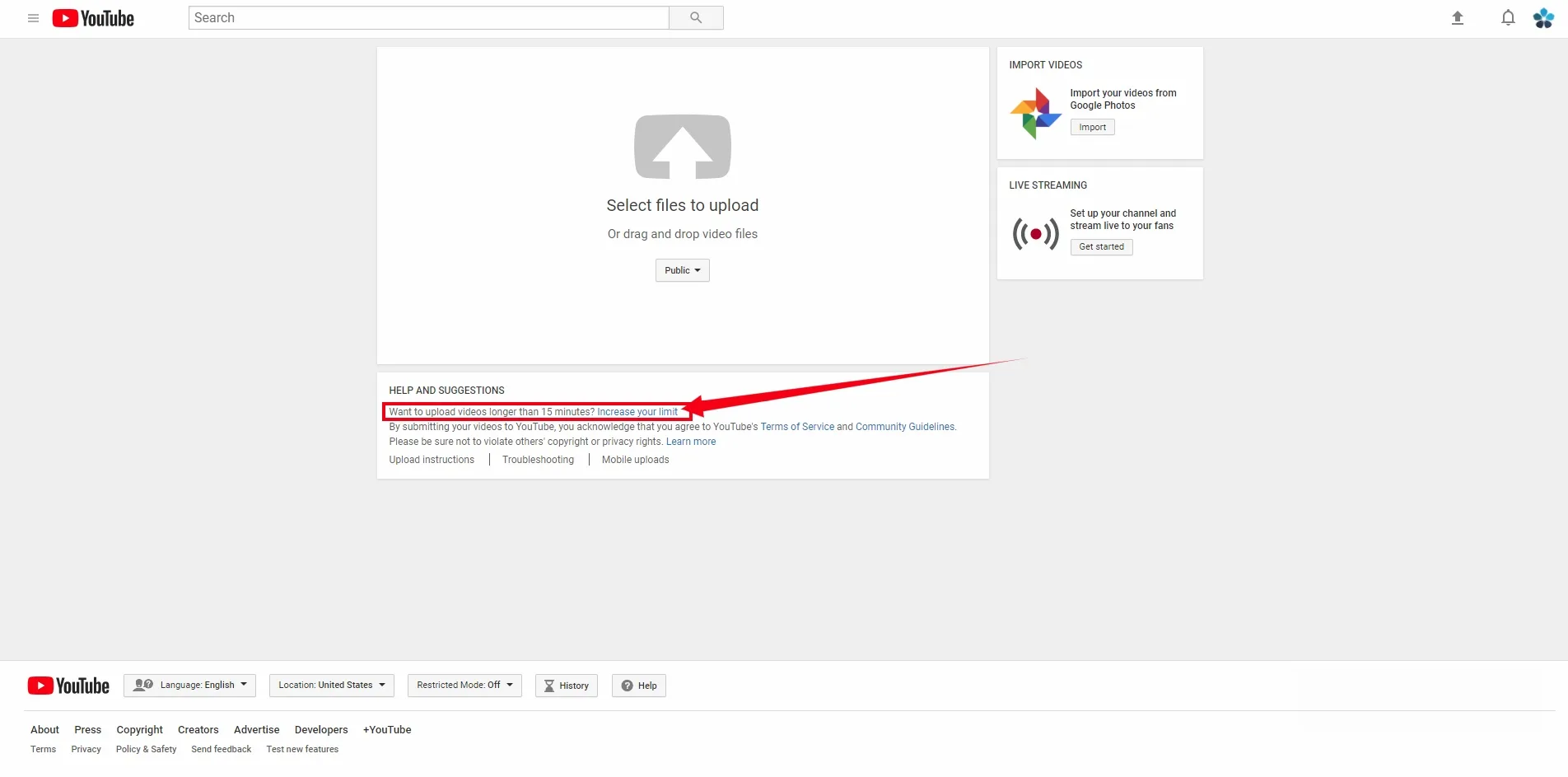Open the About footer link
This screenshot has height=777, width=1568.
pos(44,730)
